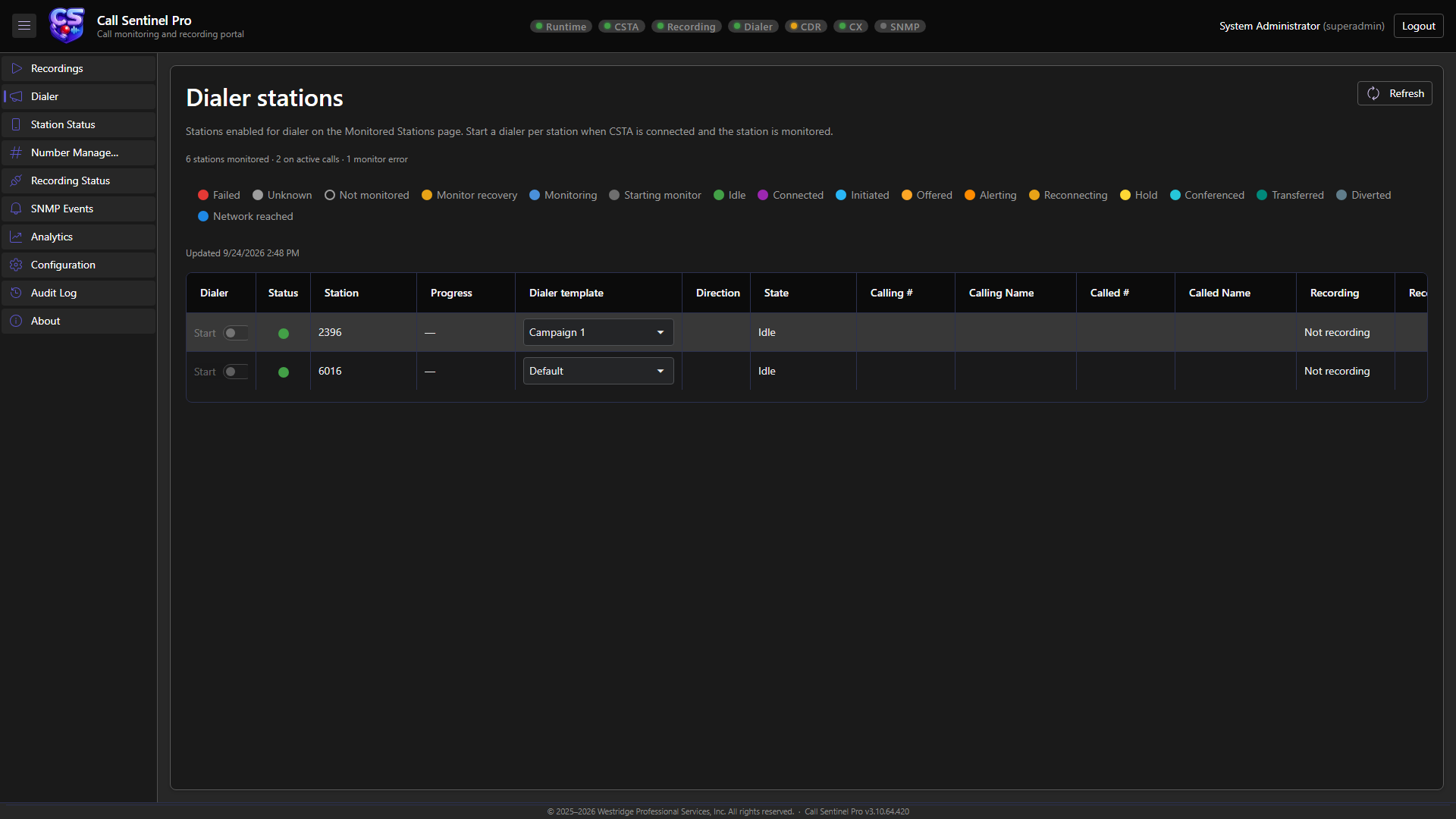Click the Recordings play icon in sidebar
1456x819 pixels.
16,68
